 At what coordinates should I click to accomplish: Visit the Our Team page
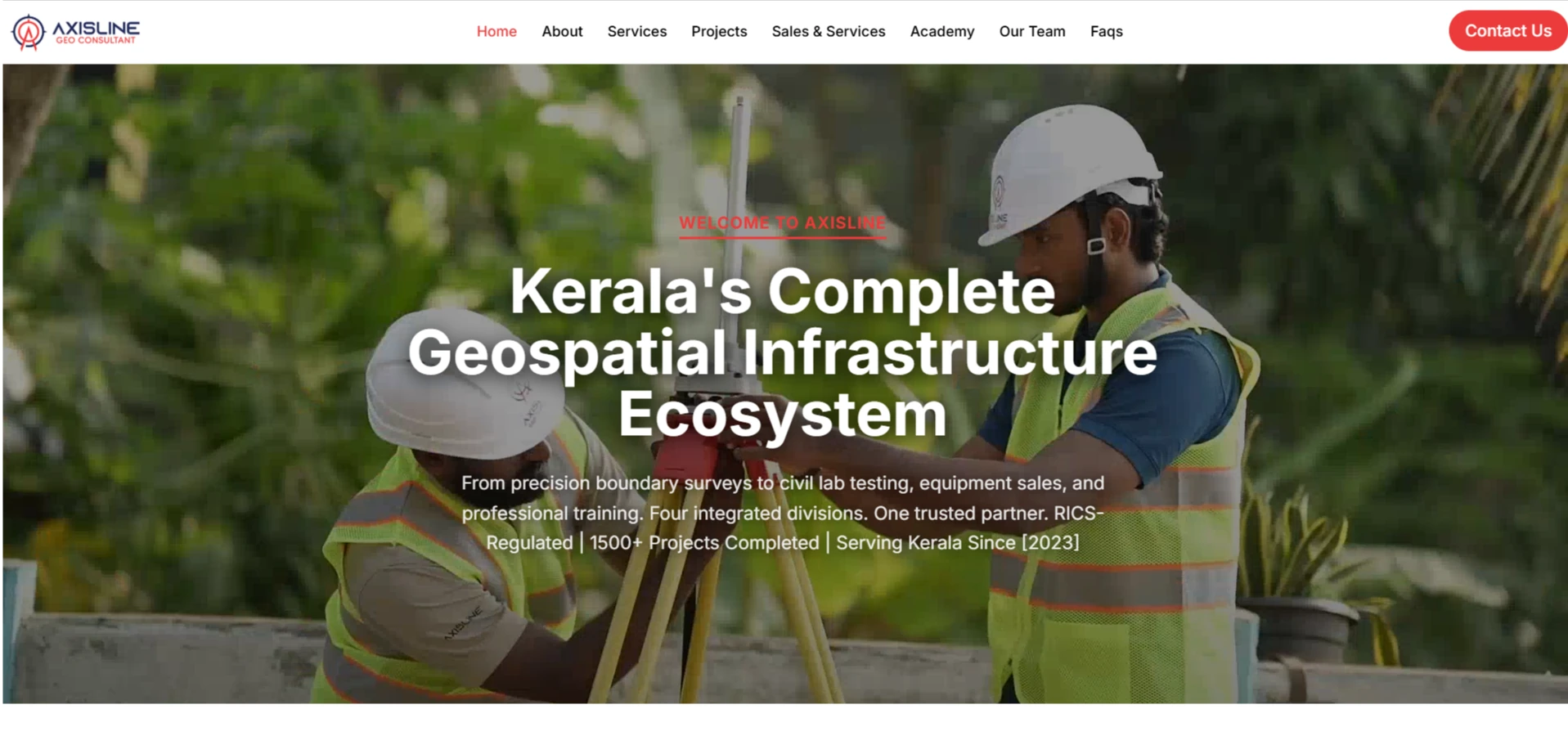pos(1032,31)
